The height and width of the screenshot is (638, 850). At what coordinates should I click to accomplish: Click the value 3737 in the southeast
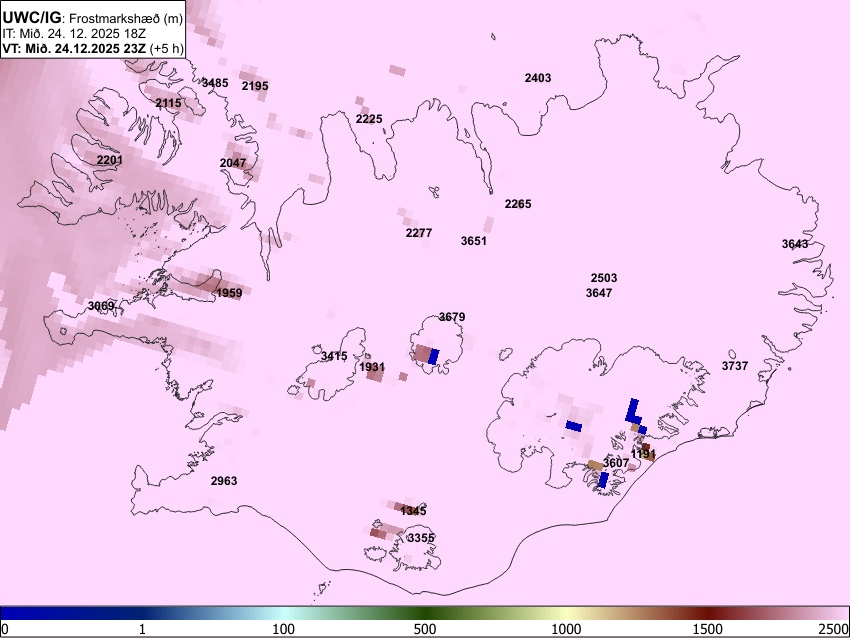(735, 366)
